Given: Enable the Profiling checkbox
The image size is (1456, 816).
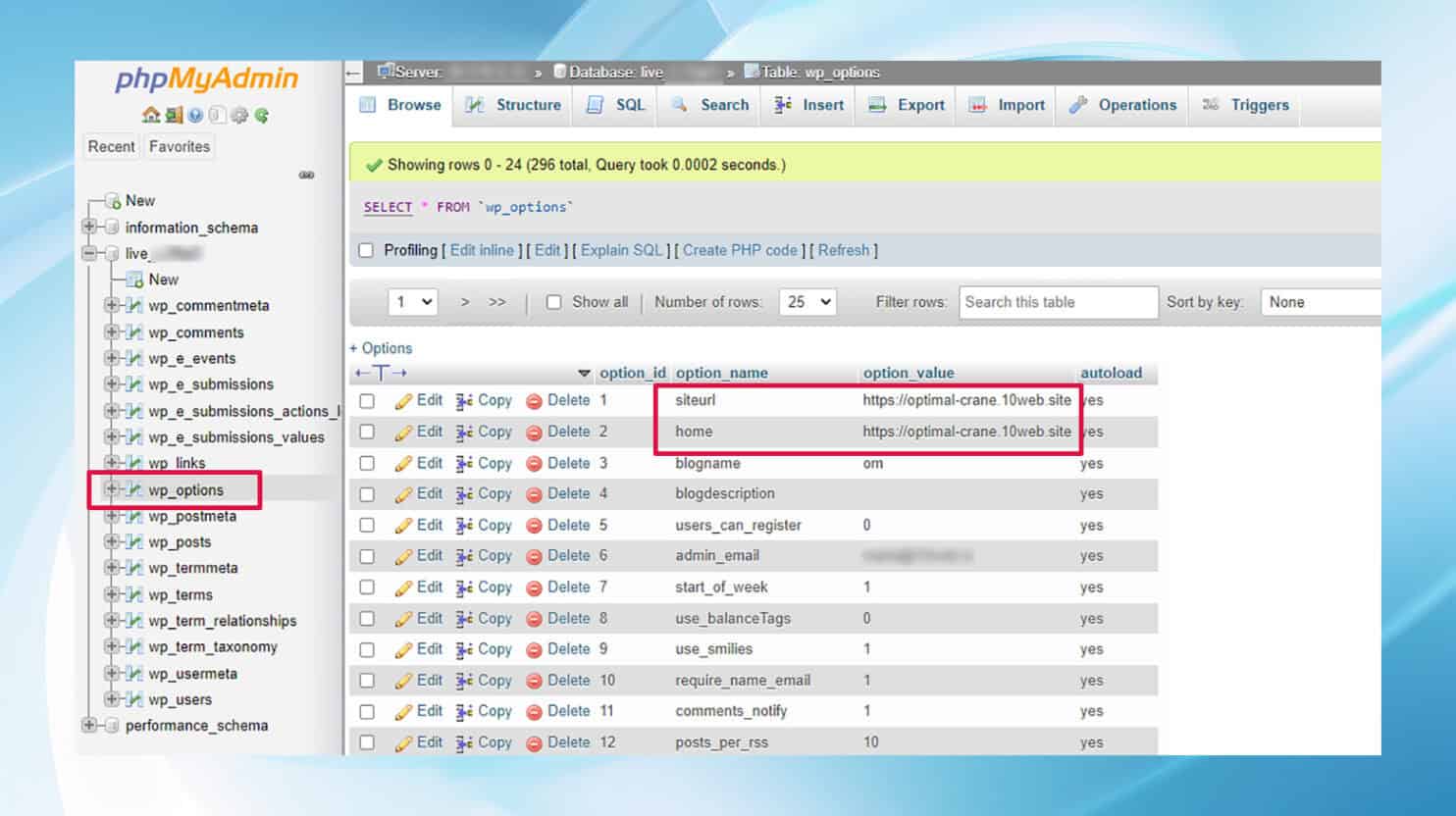Looking at the screenshot, I should (366, 251).
